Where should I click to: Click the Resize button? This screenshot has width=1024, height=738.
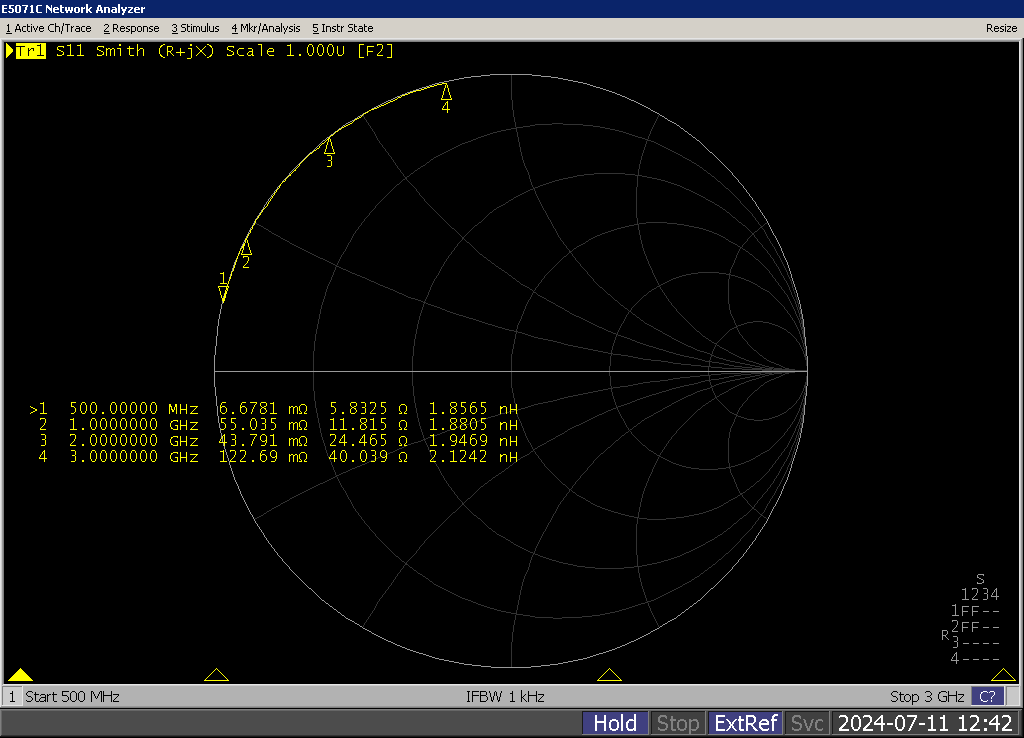1001,28
